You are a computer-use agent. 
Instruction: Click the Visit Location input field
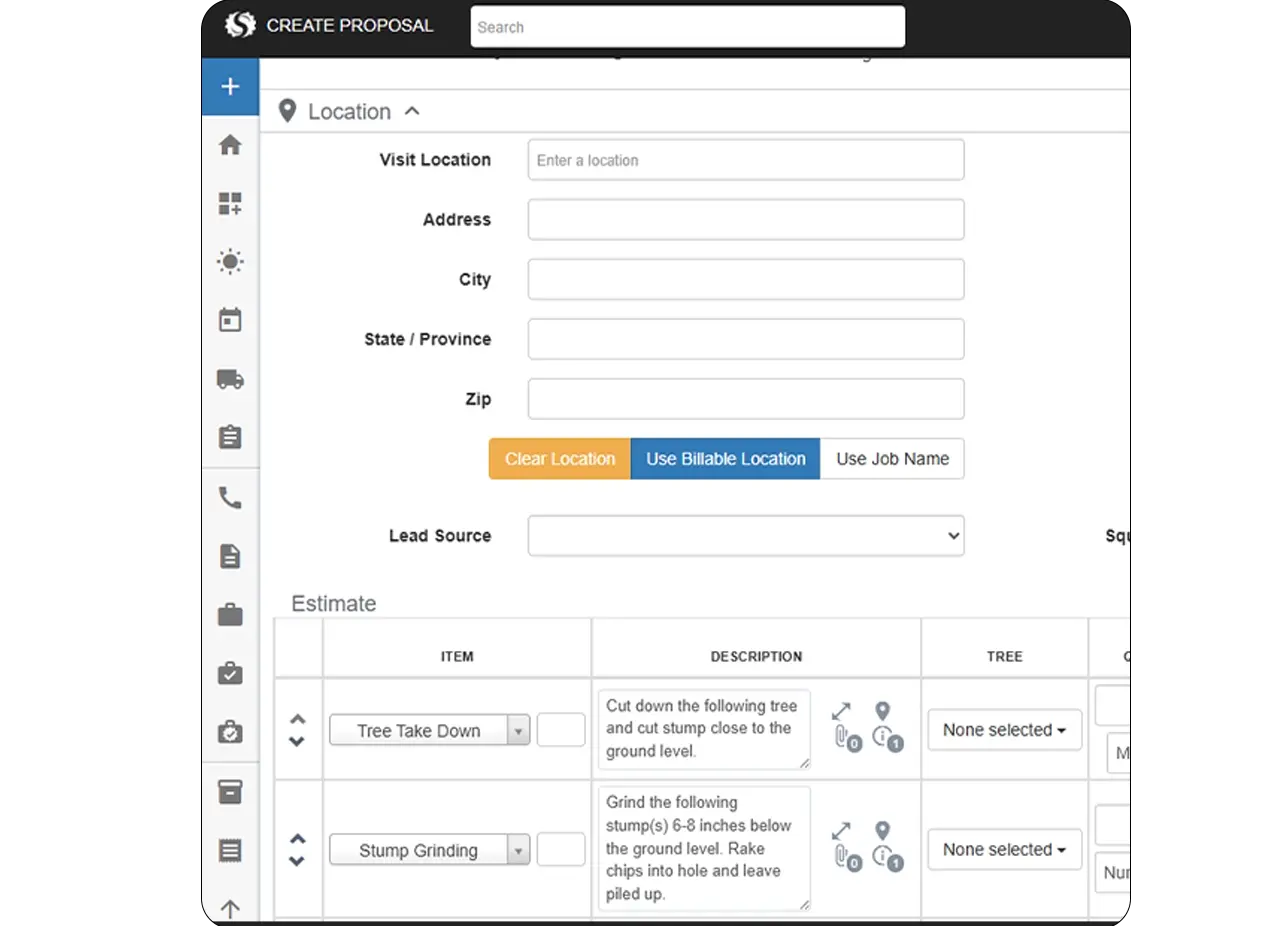click(745, 160)
